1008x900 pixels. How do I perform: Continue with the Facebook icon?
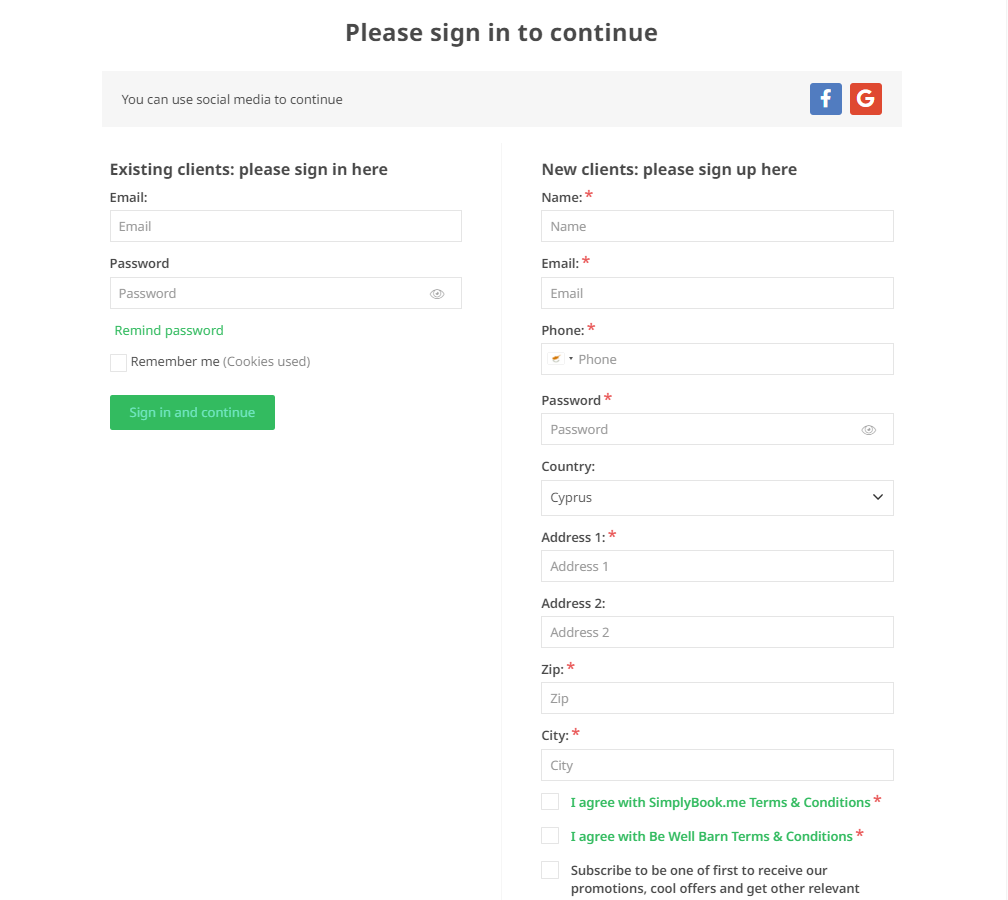coord(825,99)
